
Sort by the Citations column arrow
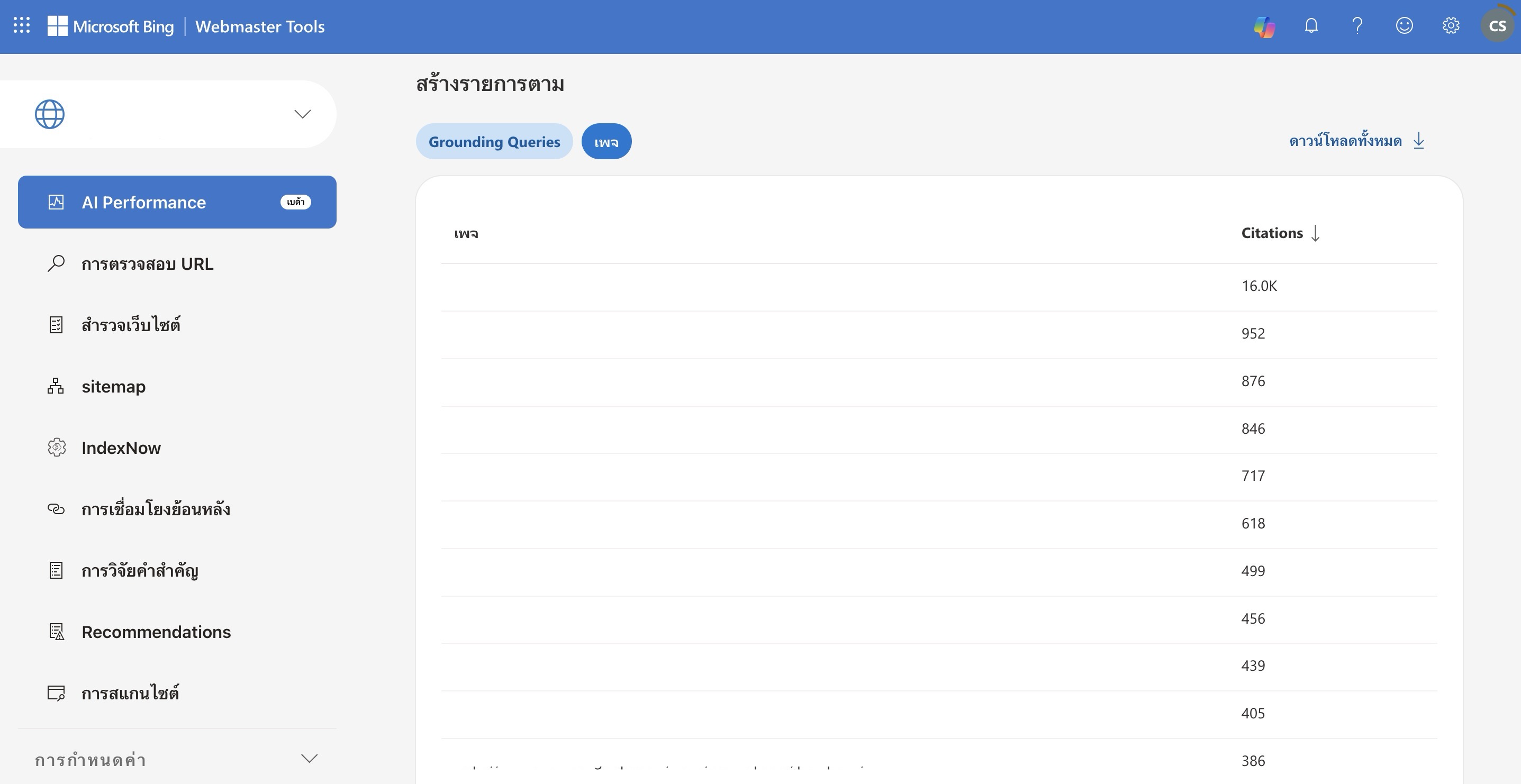click(x=1315, y=233)
